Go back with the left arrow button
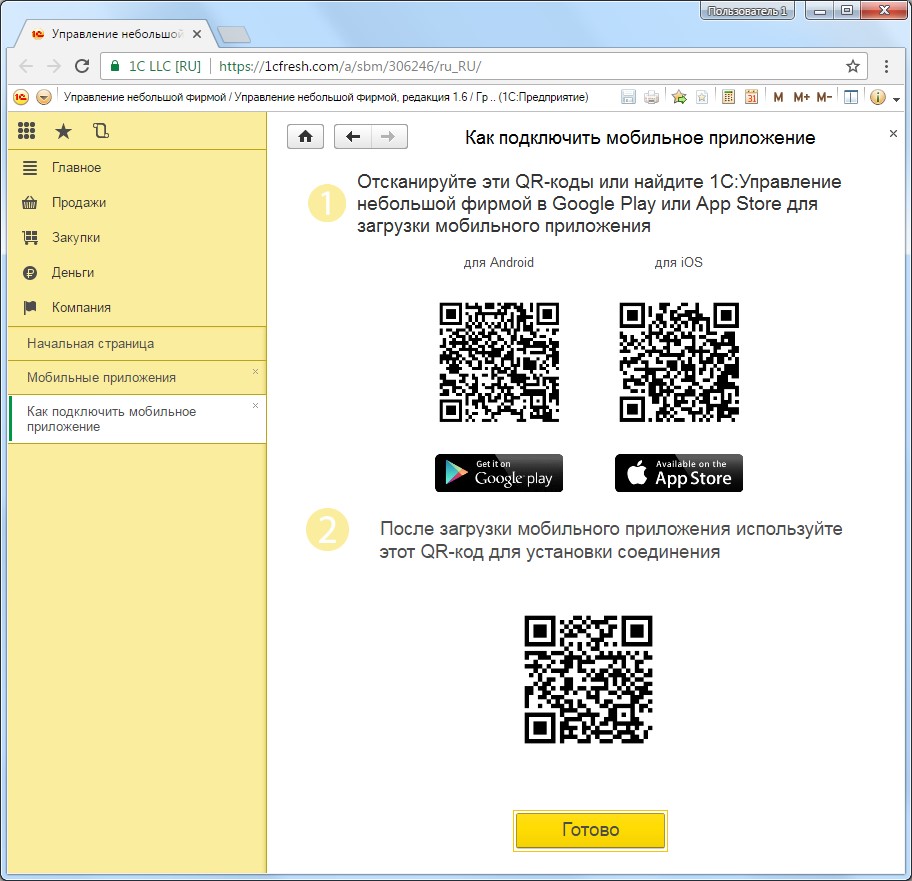The image size is (912, 881). click(x=352, y=137)
